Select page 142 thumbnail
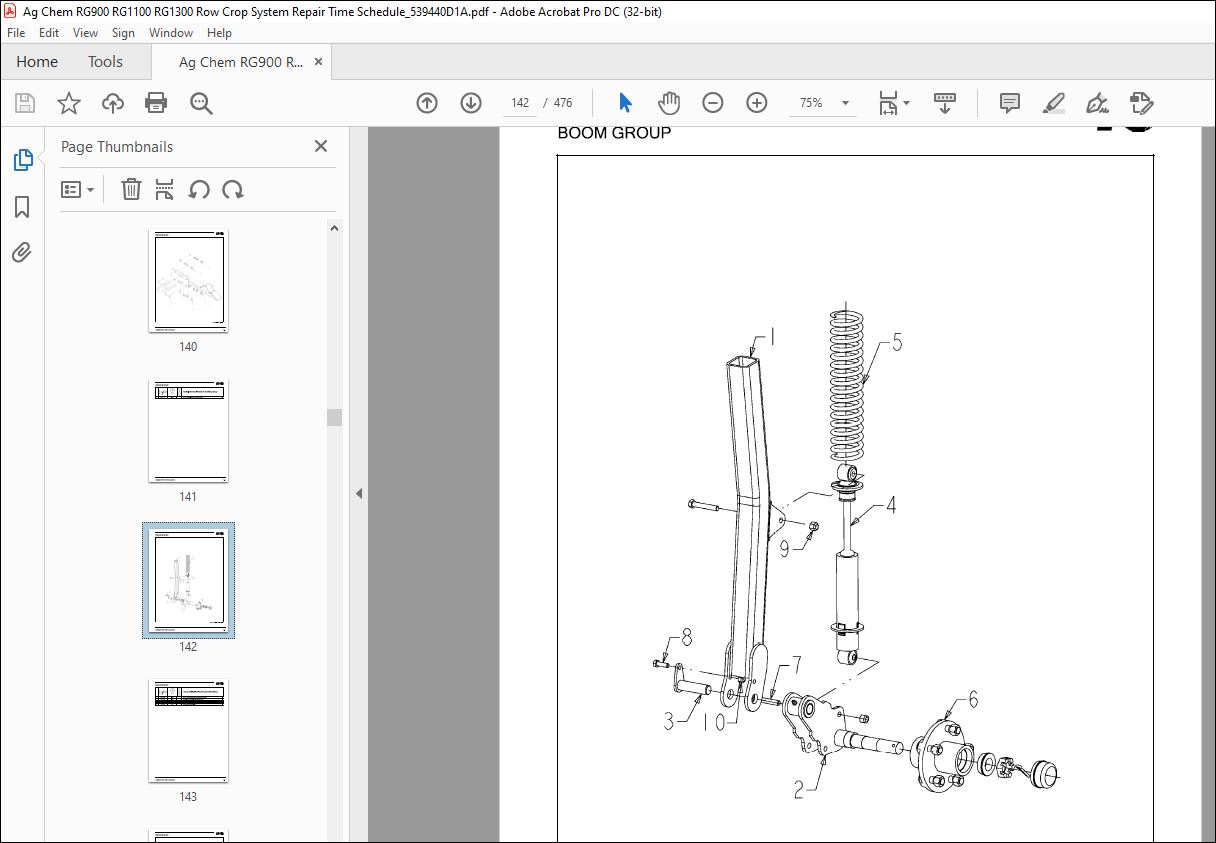Screen dimensions: 1216x843 click(188, 580)
